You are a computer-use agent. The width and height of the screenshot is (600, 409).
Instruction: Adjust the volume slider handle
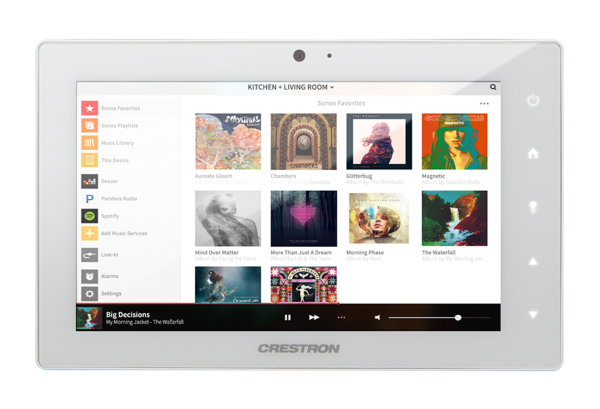(x=458, y=318)
